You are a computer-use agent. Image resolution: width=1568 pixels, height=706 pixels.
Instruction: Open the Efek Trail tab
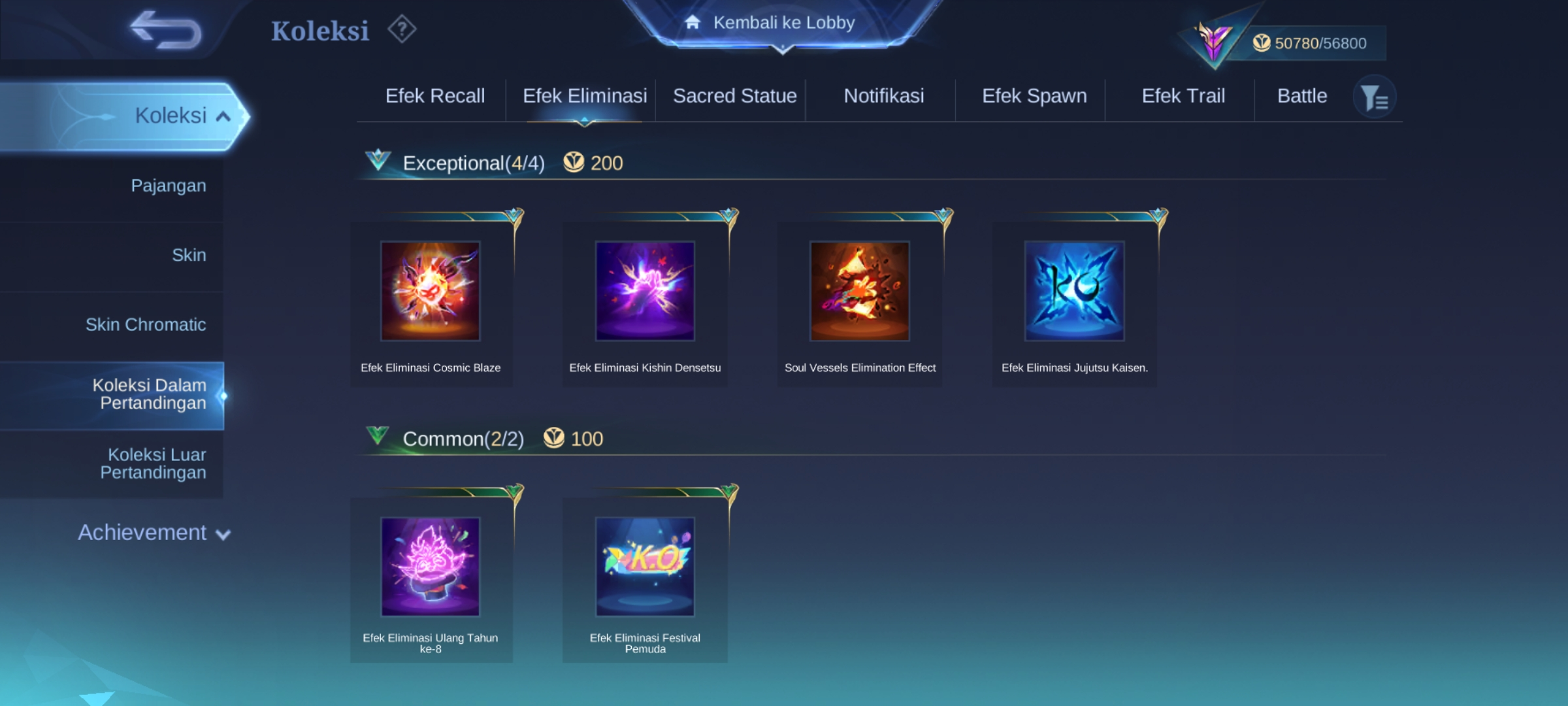click(1183, 96)
